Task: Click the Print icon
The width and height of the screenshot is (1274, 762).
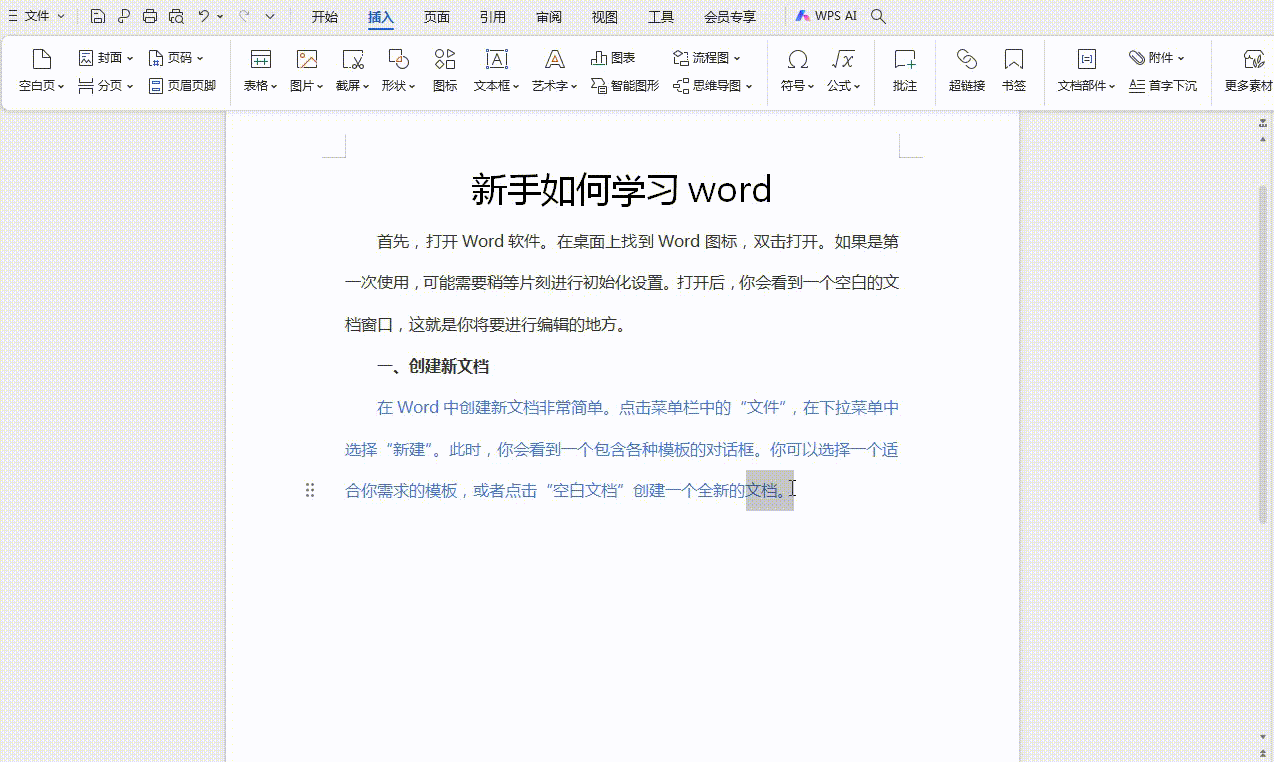Action: (150, 16)
